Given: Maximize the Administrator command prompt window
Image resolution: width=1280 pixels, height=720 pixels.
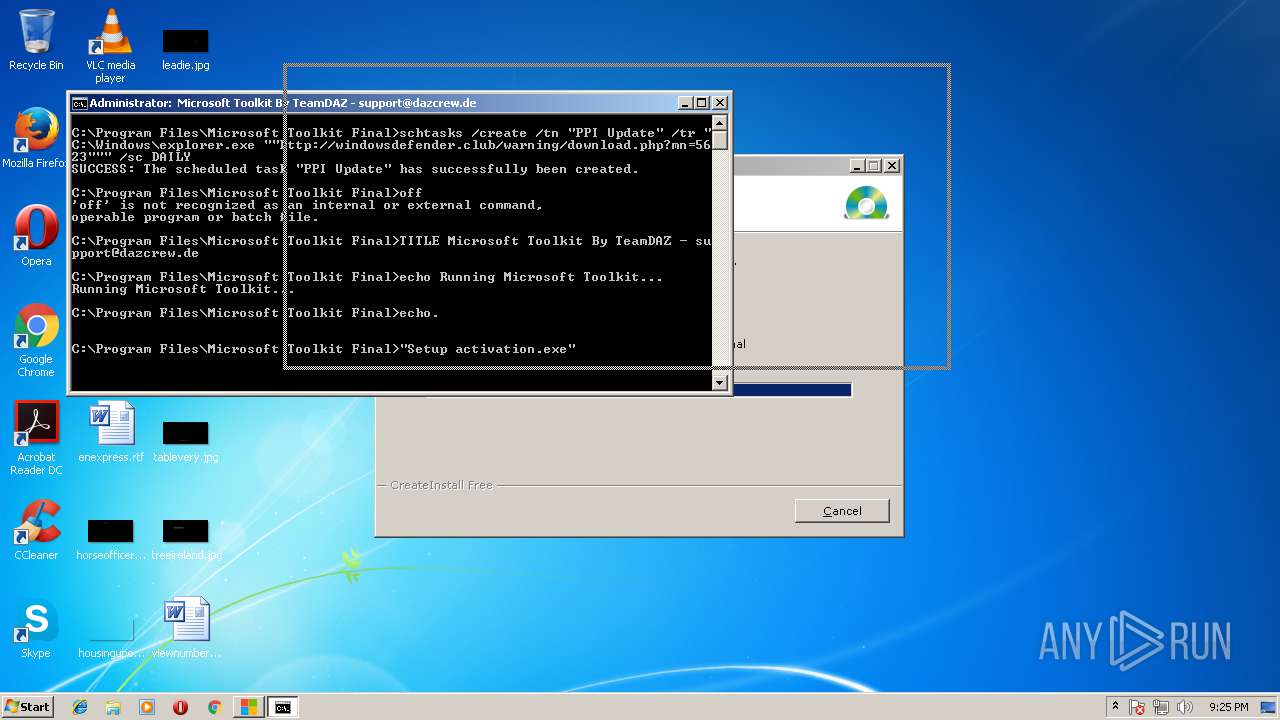Looking at the screenshot, I should (702, 103).
